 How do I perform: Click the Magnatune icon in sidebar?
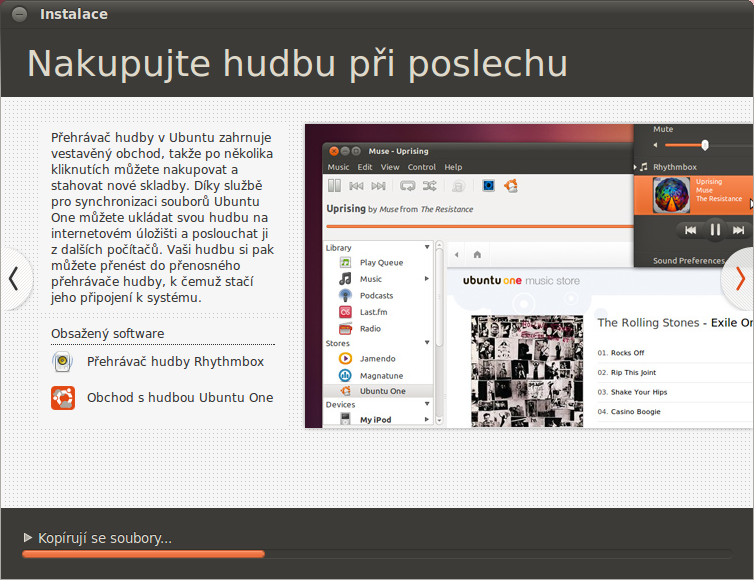[345, 376]
